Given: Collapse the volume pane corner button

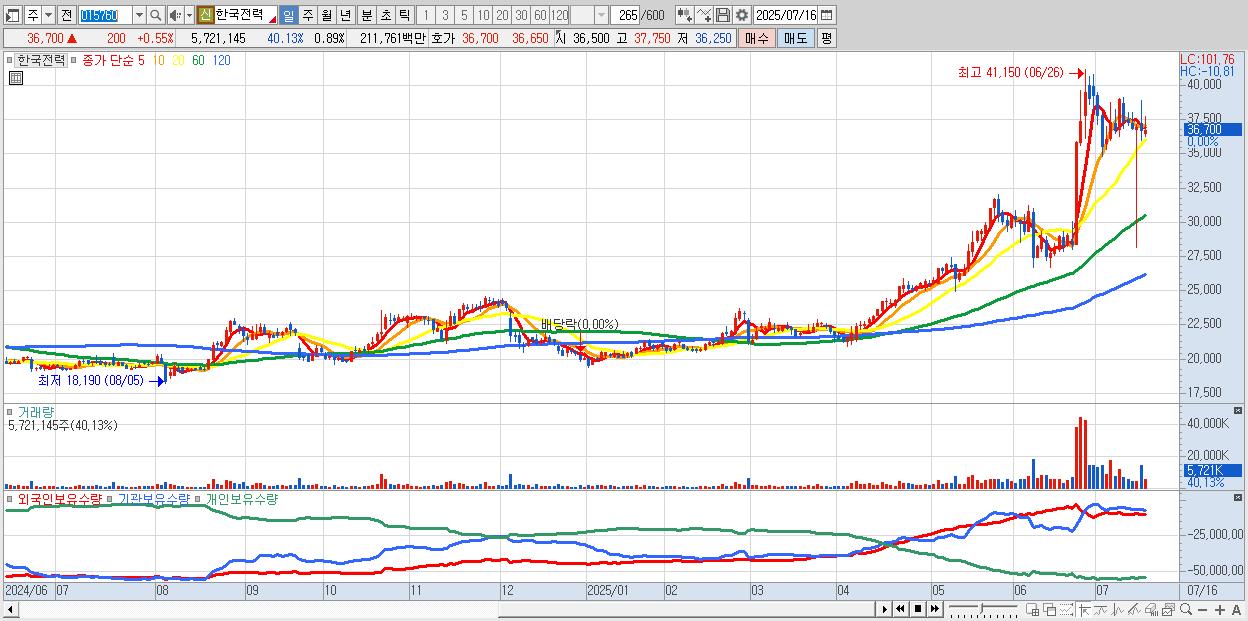Looking at the screenshot, I should point(1238,411).
